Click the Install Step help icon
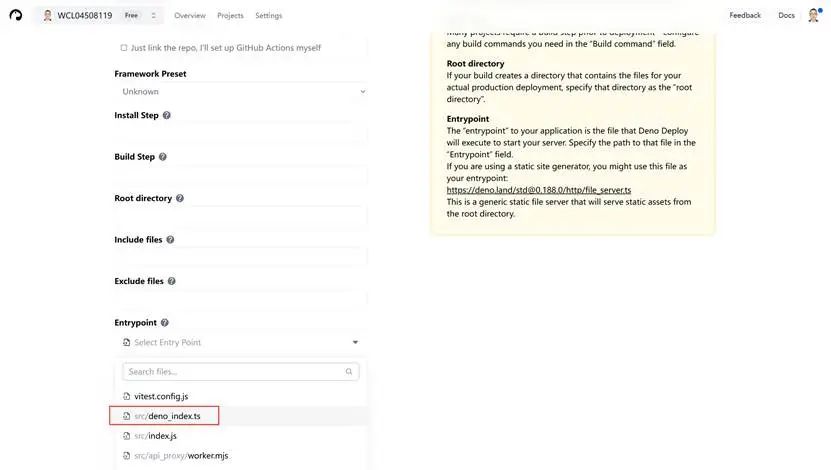Screen dimensions: 831x470 [x=167, y=116]
